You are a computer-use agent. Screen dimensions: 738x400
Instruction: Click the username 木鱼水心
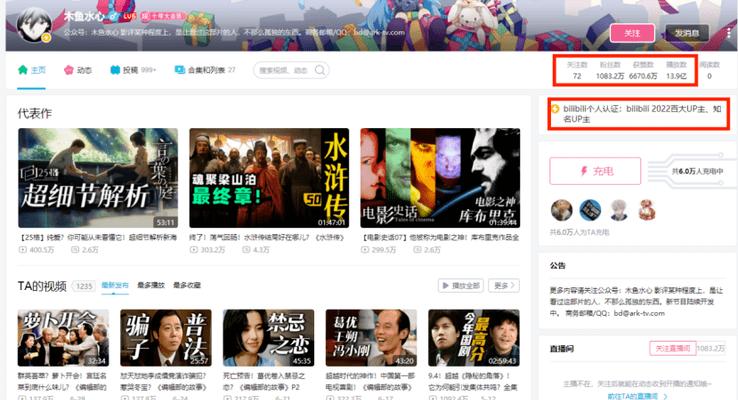click(83, 16)
